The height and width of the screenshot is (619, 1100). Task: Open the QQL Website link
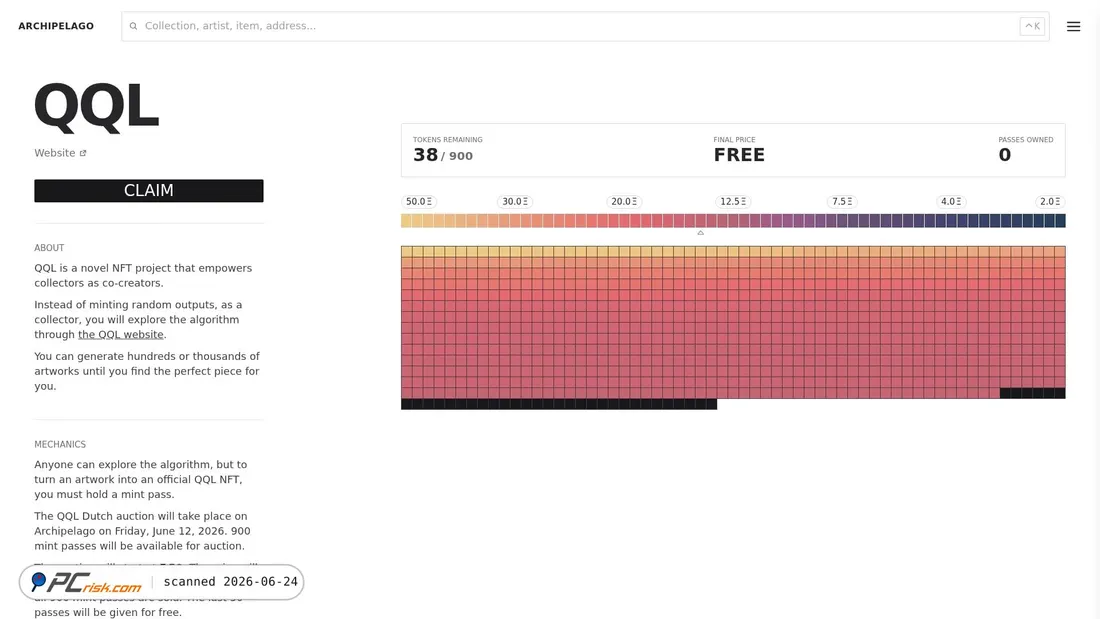coord(60,153)
